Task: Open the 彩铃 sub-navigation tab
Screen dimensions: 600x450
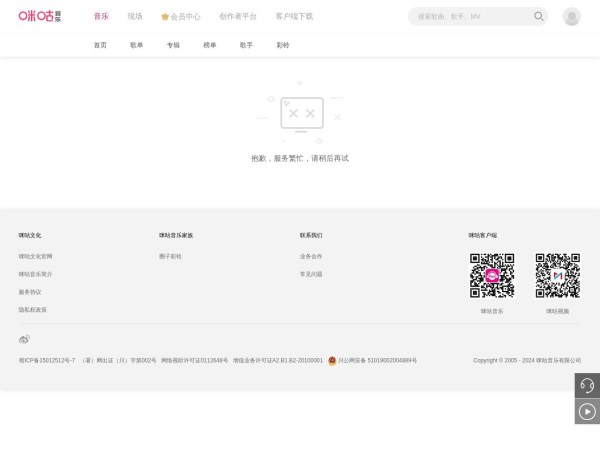Action: (282, 45)
